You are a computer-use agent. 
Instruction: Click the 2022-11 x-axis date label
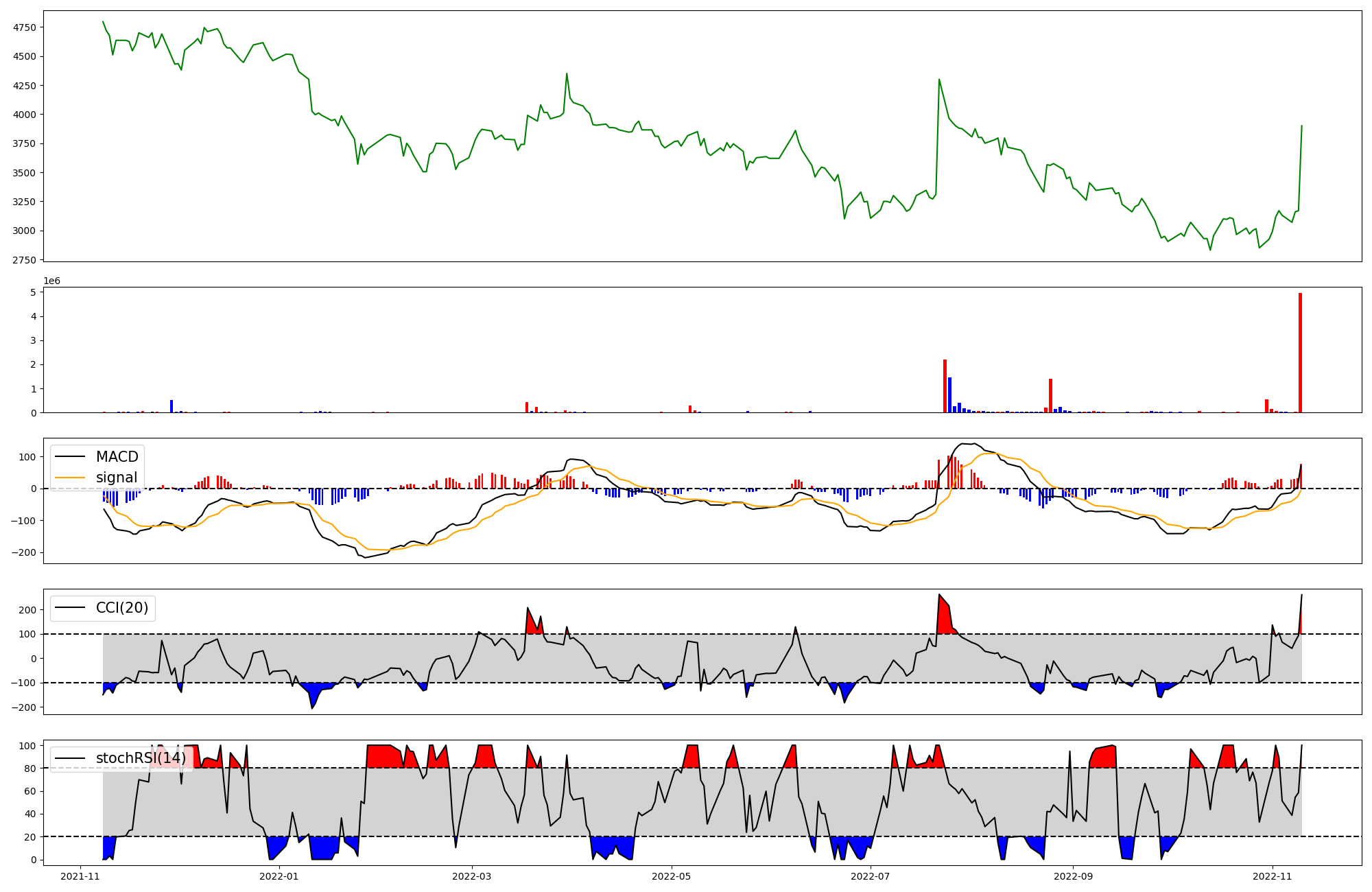coord(1273,876)
